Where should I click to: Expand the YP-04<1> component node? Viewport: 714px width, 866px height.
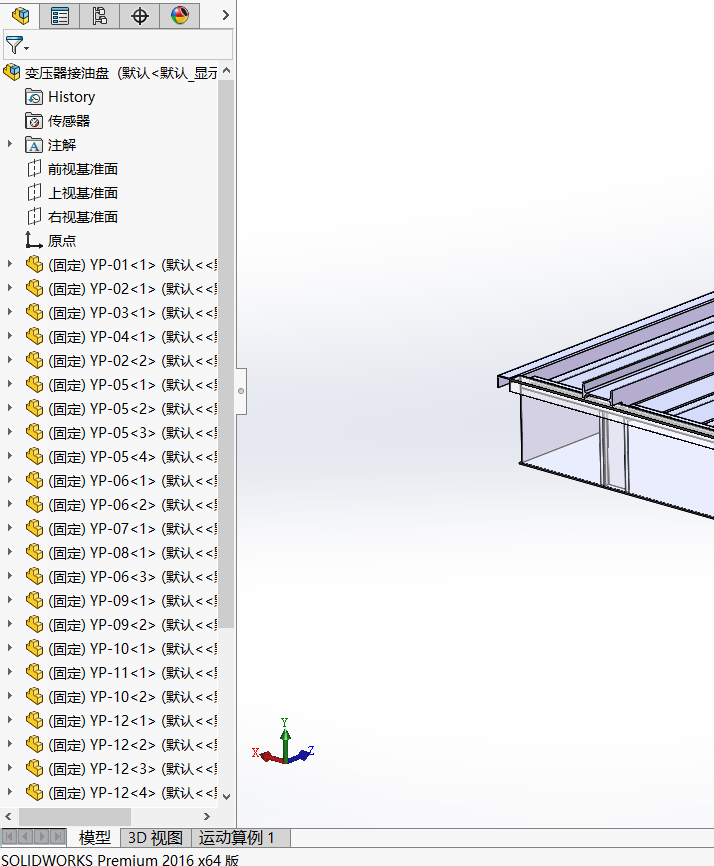click(x=9, y=336)
